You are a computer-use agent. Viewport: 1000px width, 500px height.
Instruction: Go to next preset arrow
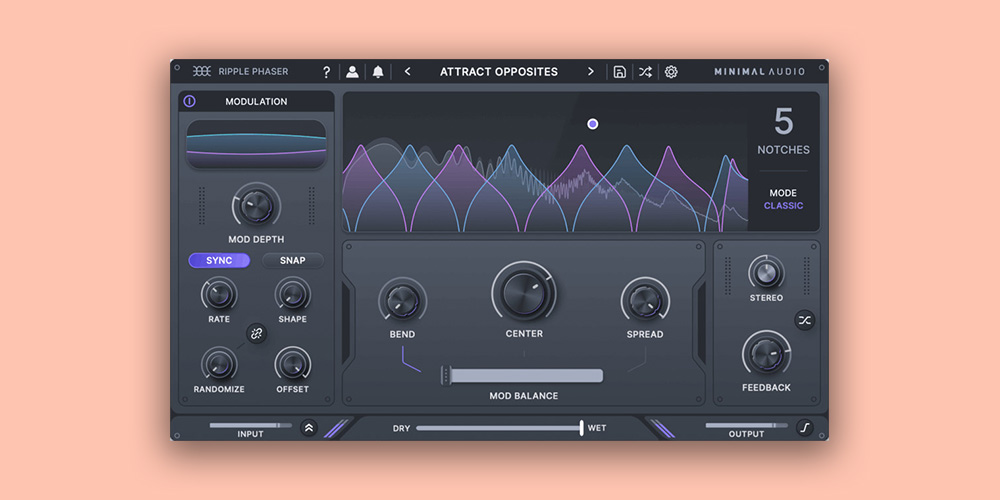[591, 72]
